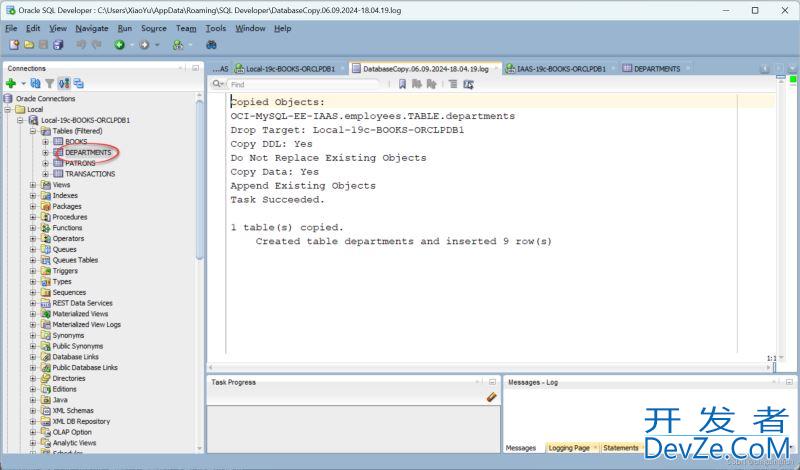Screen dimensions: 800x470
Task: Open the File menu
Action: pyautogui.click(x=11, y=28)
